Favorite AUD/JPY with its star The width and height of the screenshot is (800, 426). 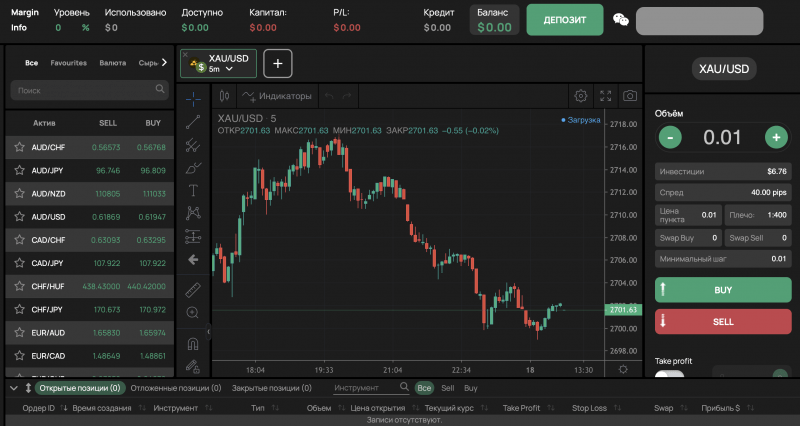point(19,170)
